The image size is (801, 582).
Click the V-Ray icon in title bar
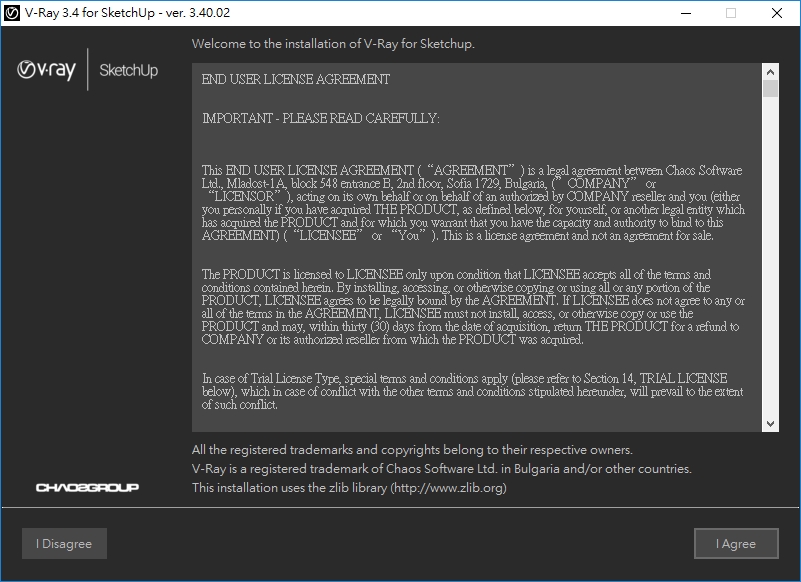pos(11,13)
